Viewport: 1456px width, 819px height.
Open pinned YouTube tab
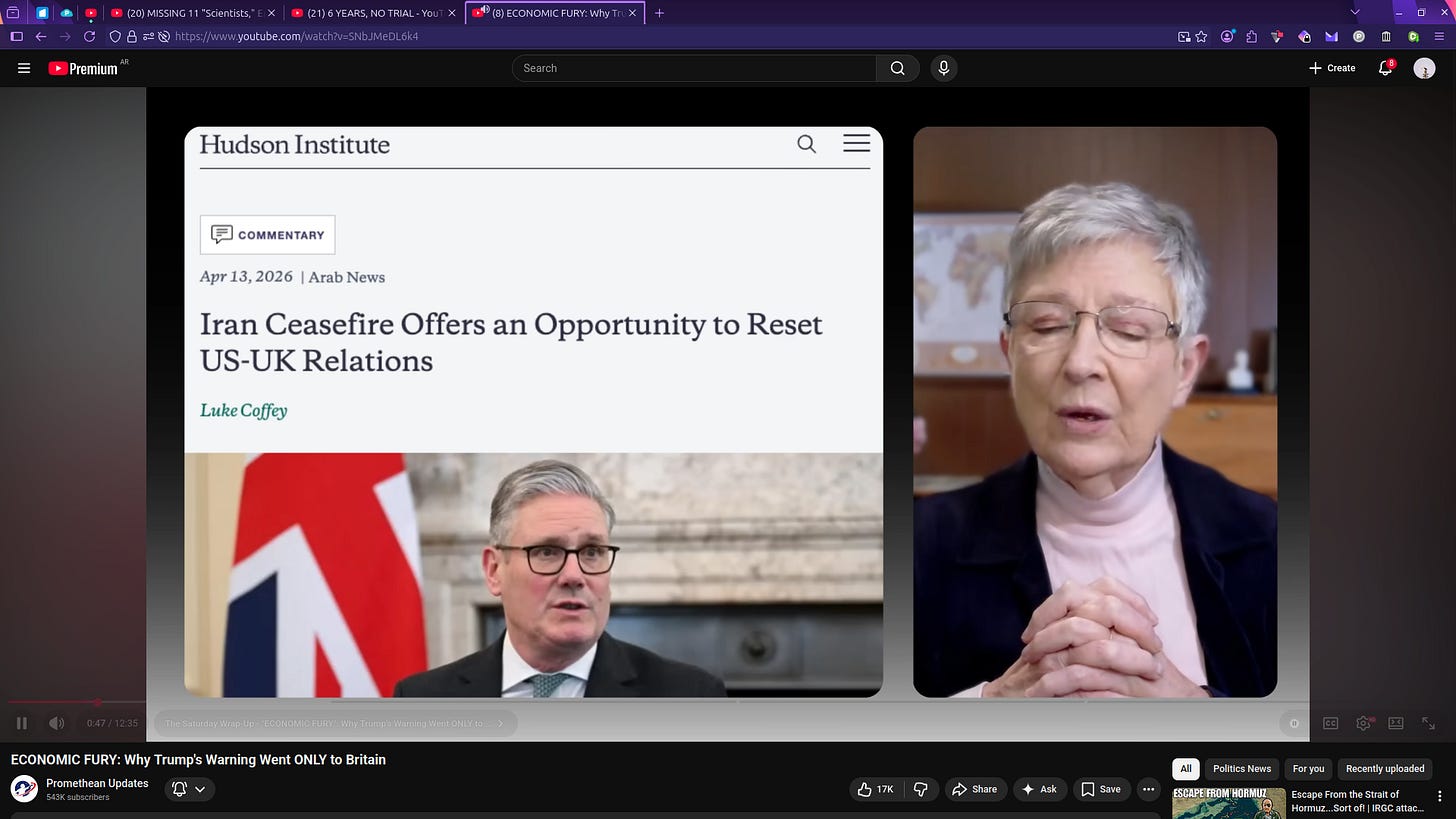click(x=91, y=13)
